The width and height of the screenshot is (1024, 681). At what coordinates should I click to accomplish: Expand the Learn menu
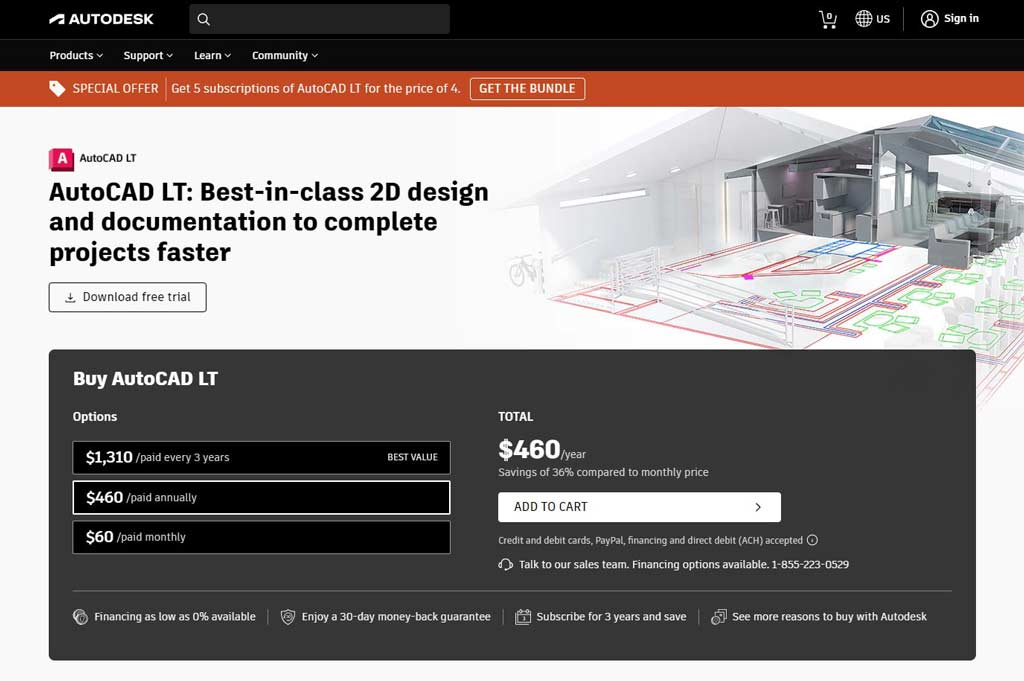pyautogui.click(x=211, y=56)
